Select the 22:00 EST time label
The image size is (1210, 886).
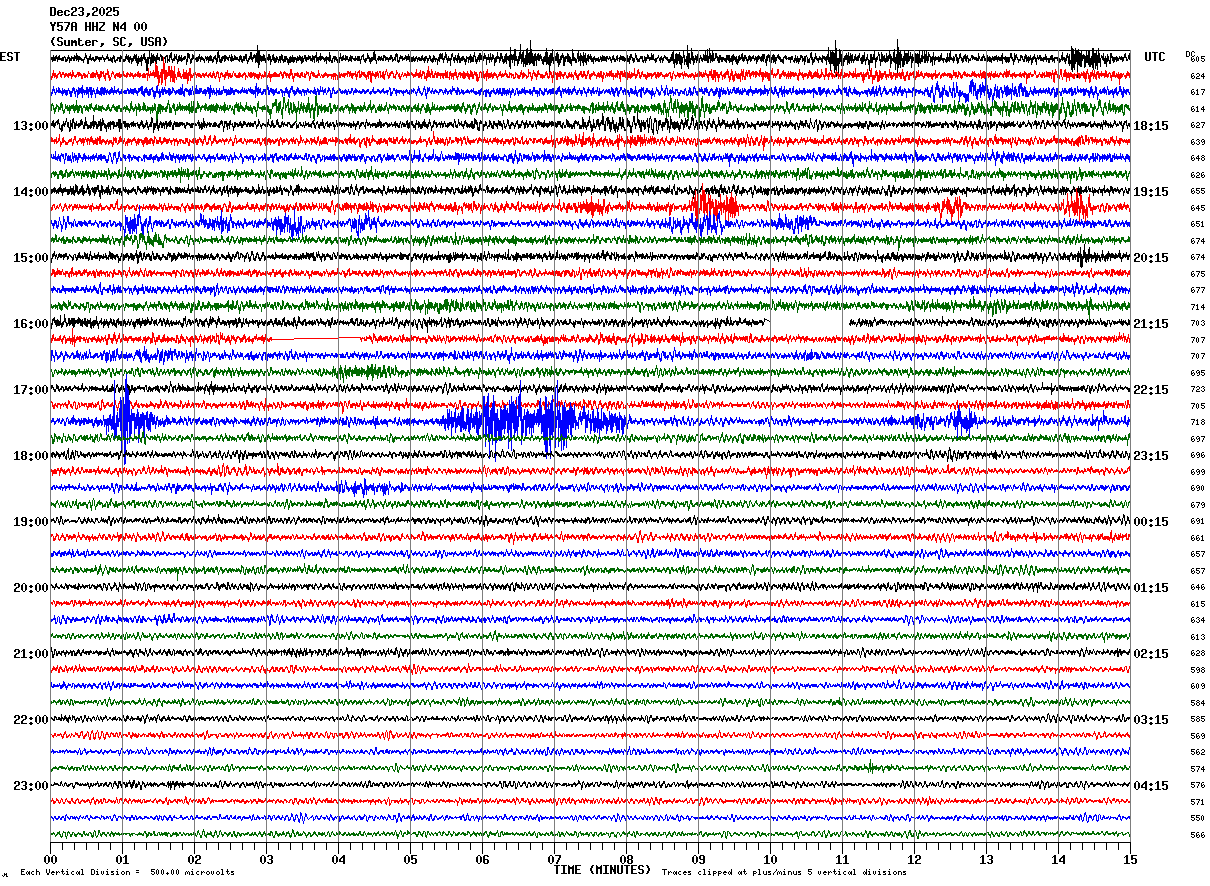31,720
